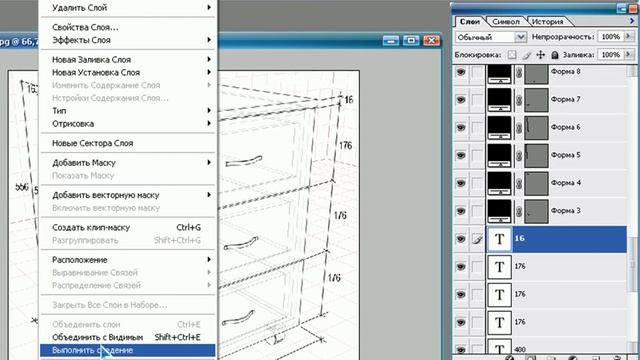Hide the Форма 8 layer
Image resolution: width=640 pixels, height=360 pixels.
coord(461,72)
